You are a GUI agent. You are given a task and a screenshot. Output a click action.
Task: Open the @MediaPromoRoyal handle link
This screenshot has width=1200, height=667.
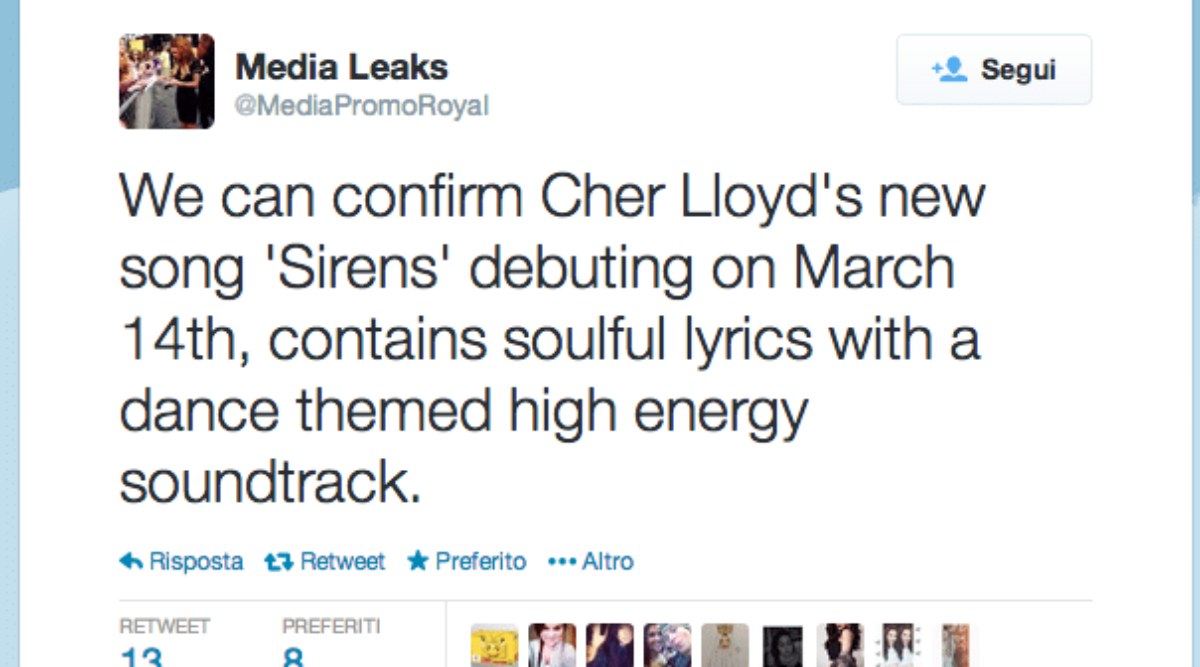tap(361, 106)
